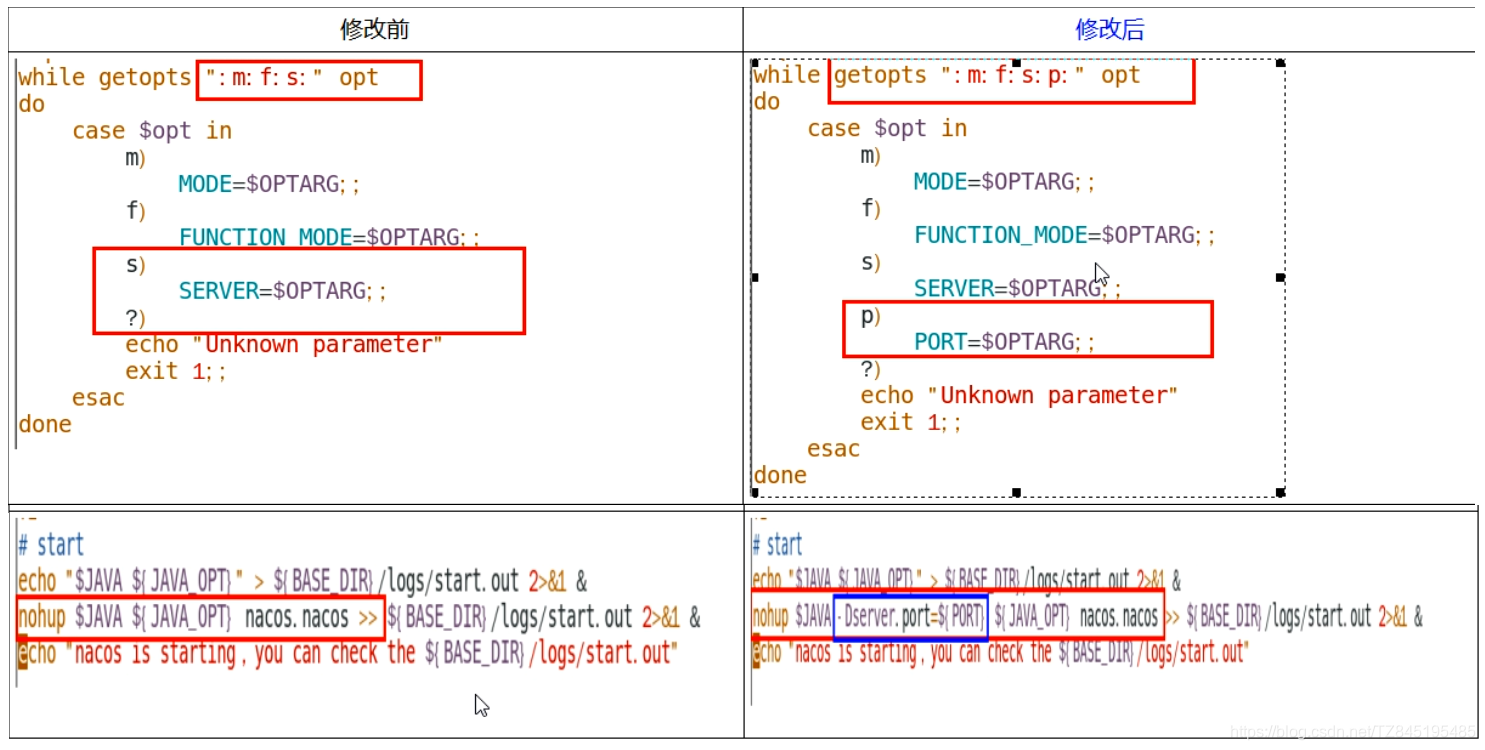
Task: Click the 'p)' case label in 修改后 code
Action: (871, 316)
